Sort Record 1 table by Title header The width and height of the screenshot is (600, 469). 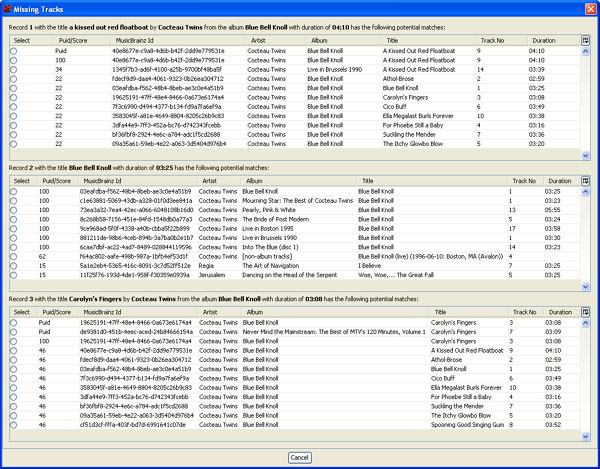click(428, 40)
